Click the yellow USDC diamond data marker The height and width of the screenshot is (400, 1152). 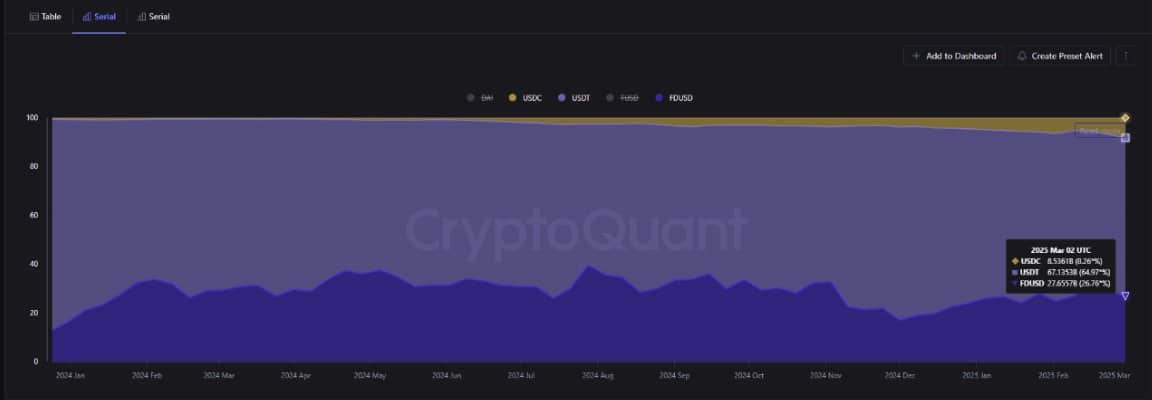pos(1125,118)
